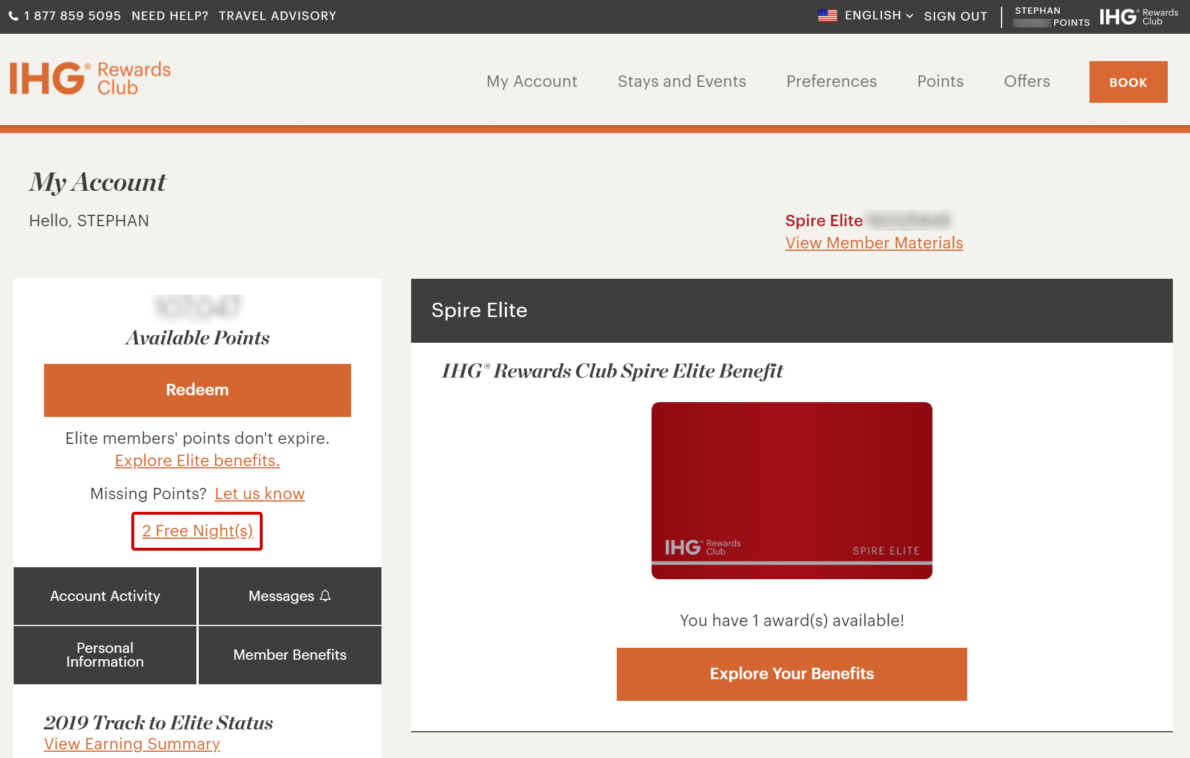
Task: Click the Redeem points button
Action: point(197,390)
